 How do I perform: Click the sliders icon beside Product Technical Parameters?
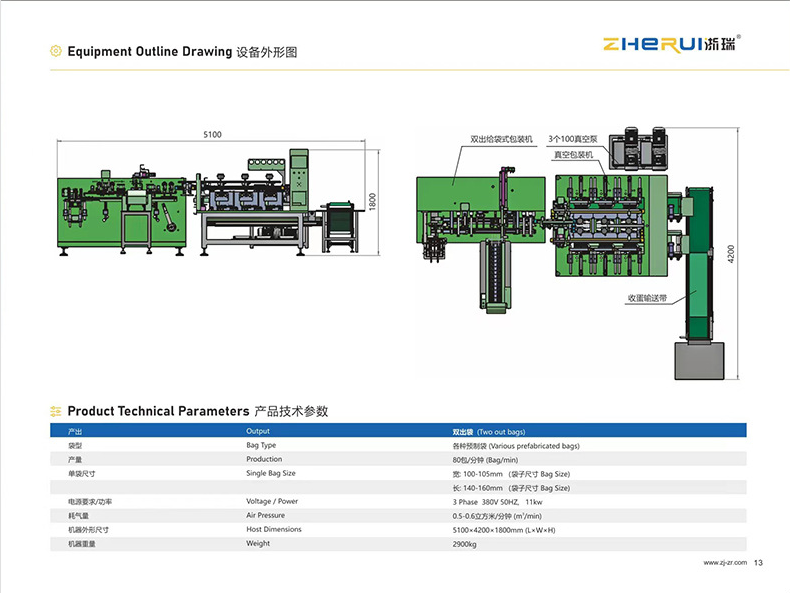(x=55, y=411)
